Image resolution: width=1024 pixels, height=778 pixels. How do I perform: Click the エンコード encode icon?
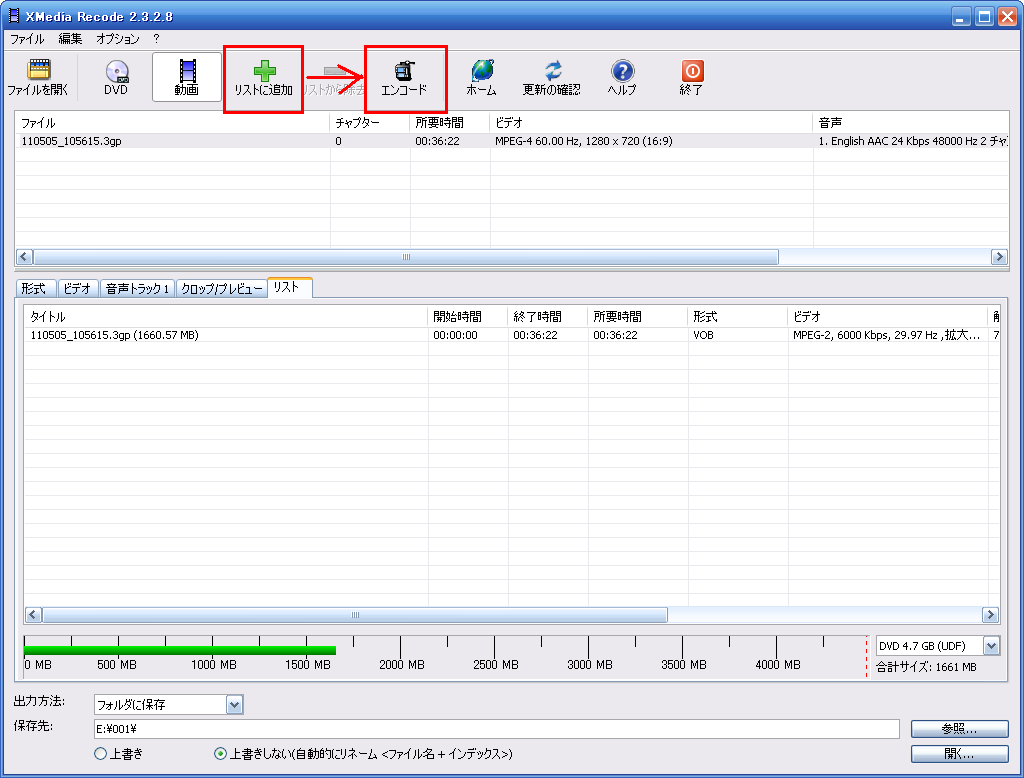pos(405,71)
